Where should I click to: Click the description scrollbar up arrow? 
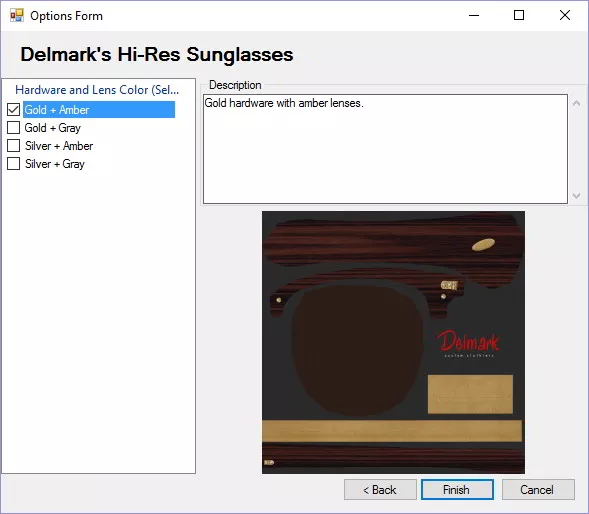pos(576,103)
